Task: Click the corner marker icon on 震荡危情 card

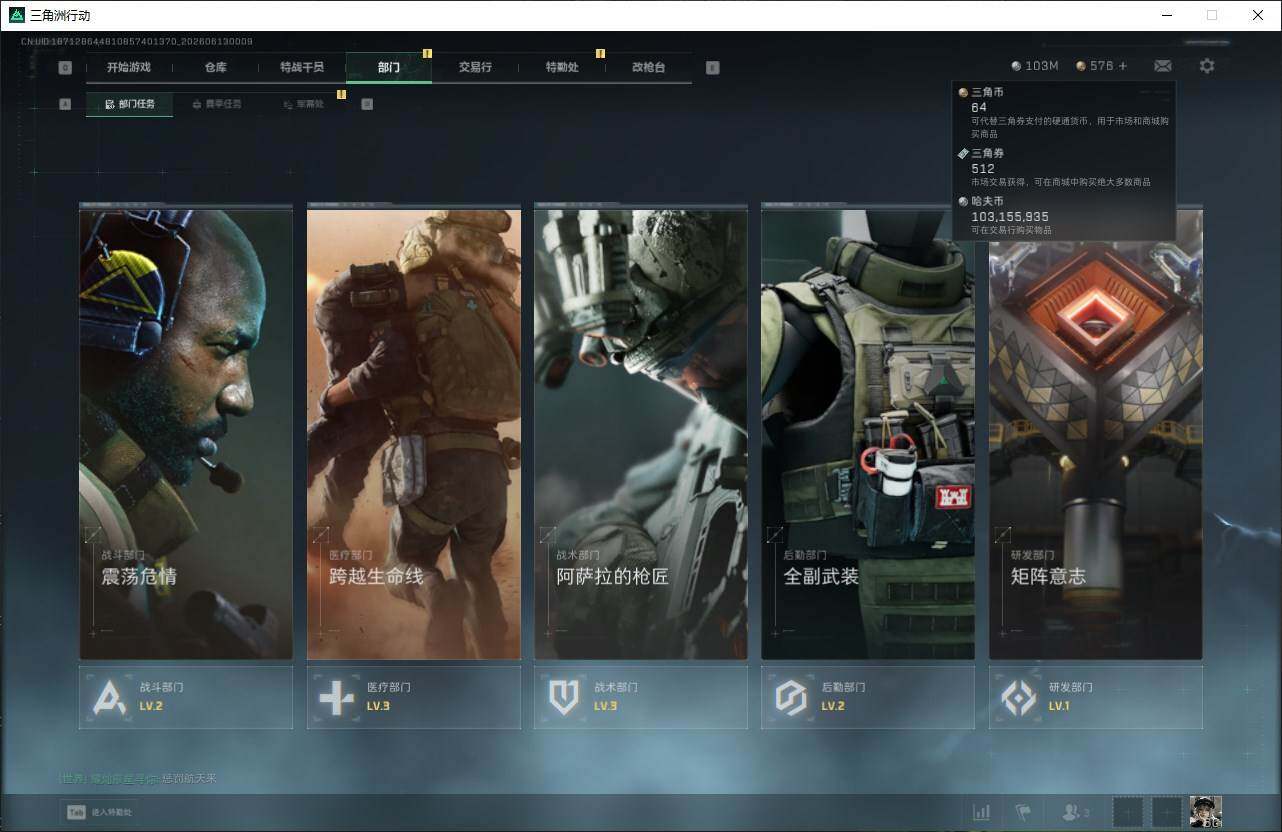Action: (93, 535)
